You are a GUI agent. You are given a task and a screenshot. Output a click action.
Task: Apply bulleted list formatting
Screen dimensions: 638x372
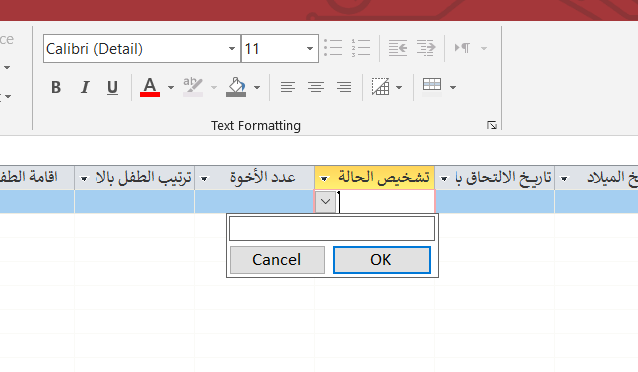[333, 48]
